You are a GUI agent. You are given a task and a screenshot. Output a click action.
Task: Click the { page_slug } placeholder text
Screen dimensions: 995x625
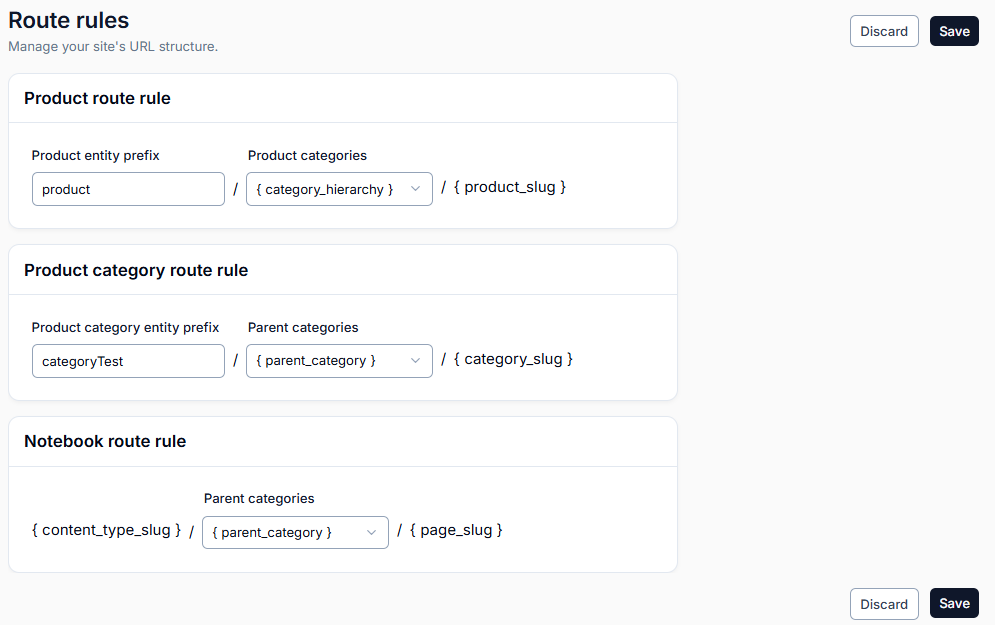456,530
